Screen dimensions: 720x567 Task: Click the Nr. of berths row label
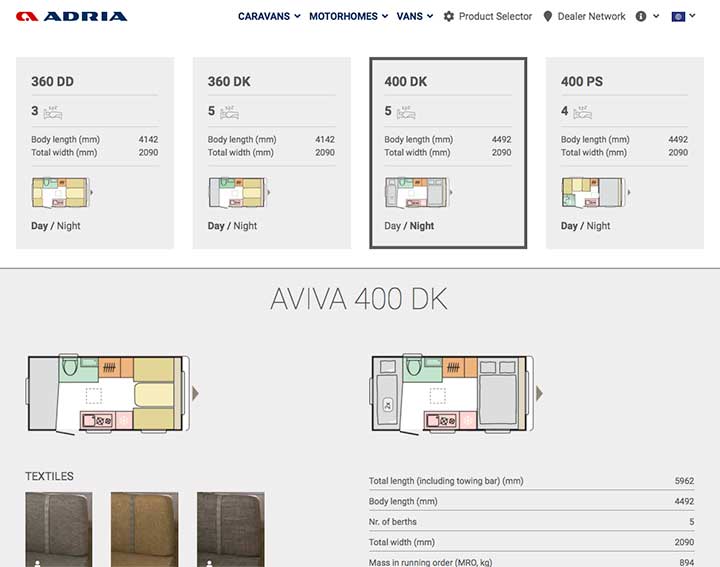[393, 522]
